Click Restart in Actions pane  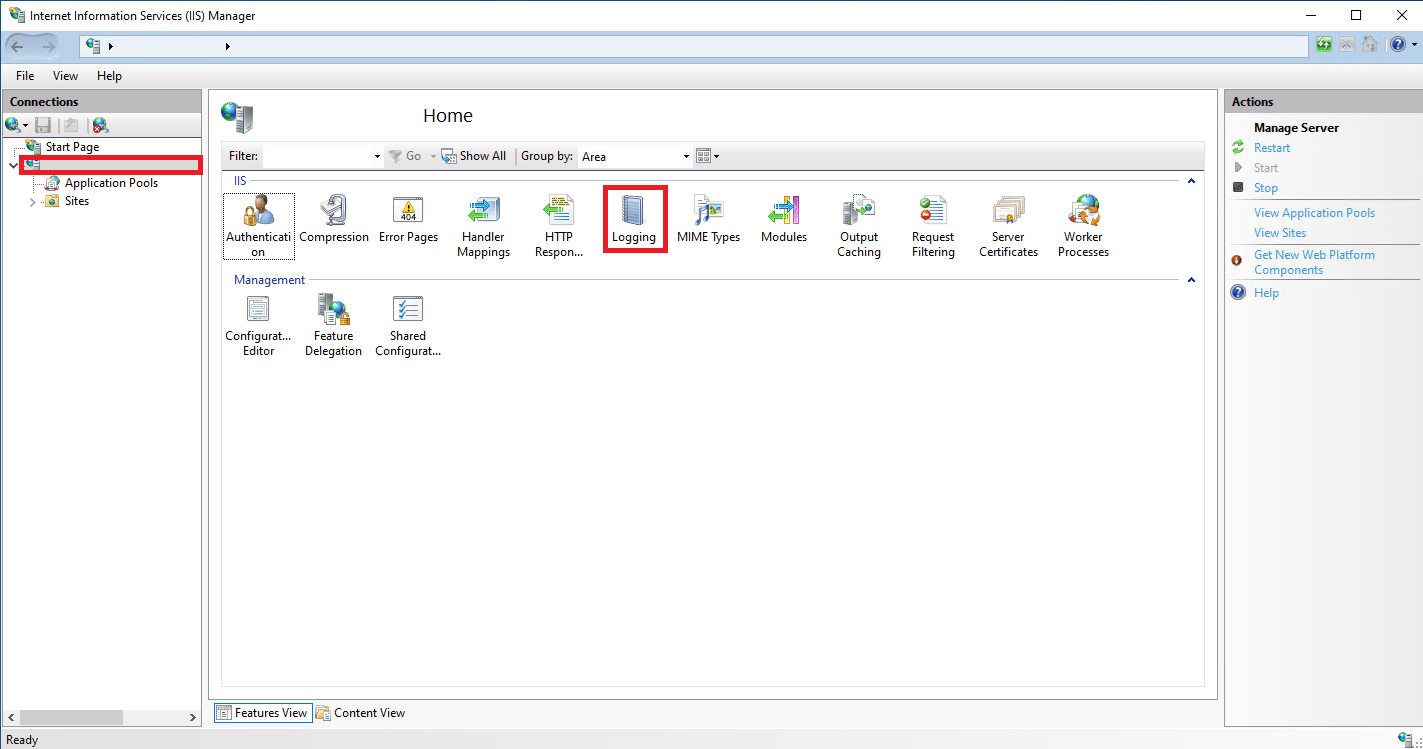1272,148
